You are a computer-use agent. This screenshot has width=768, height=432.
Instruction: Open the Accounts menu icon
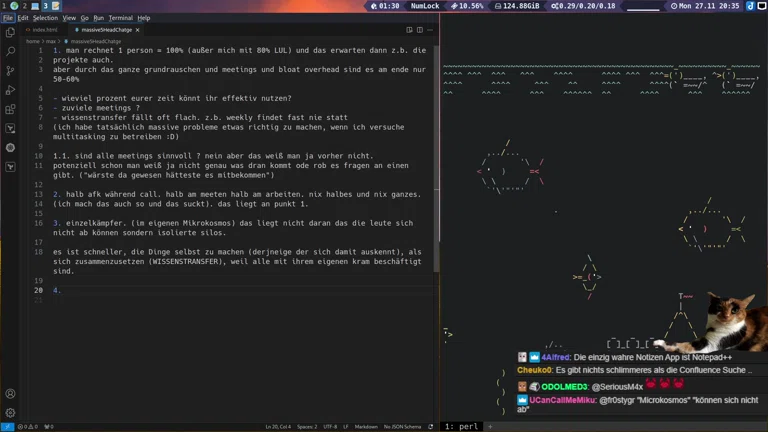pos(10,394)
